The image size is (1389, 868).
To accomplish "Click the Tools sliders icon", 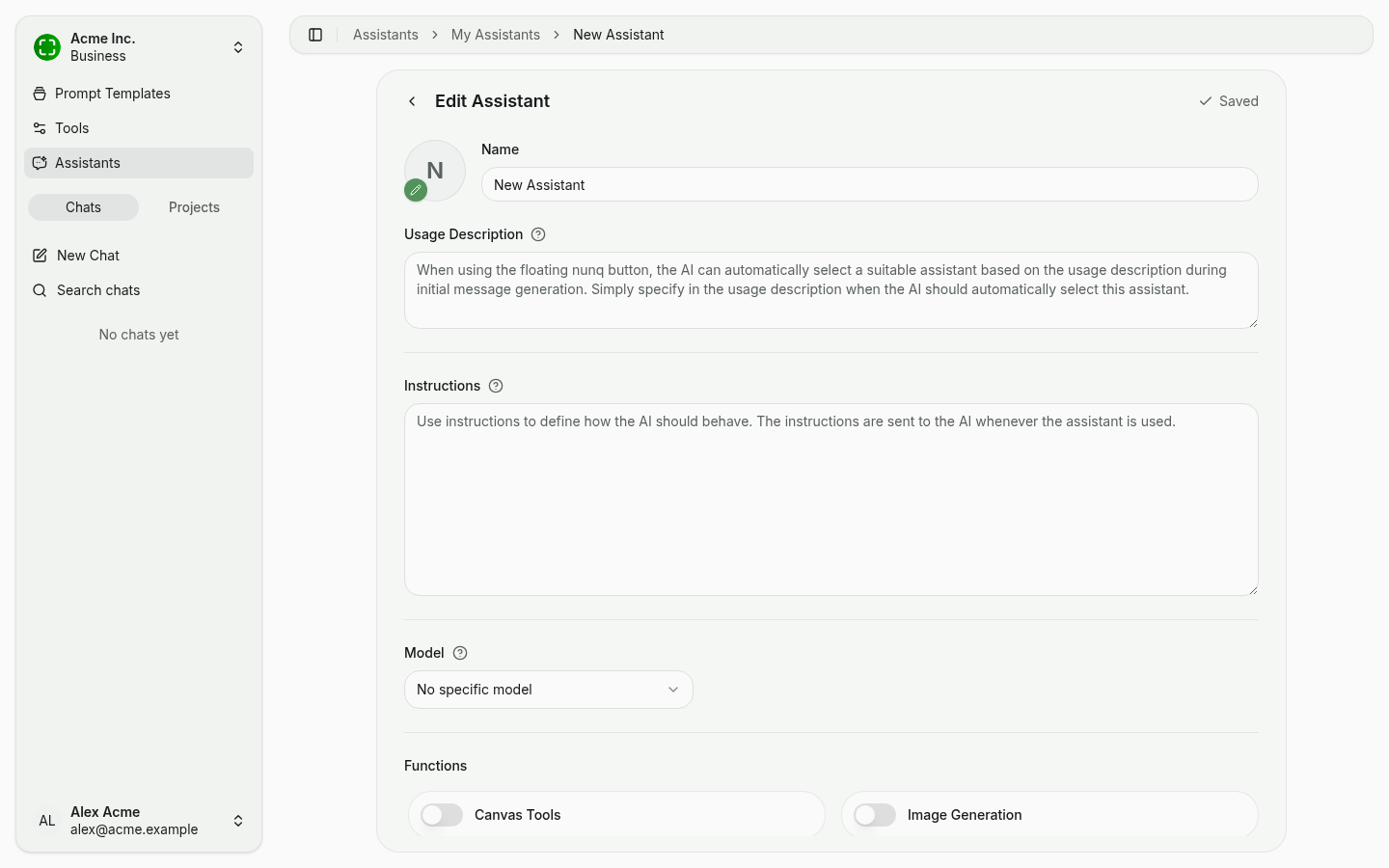I will pyautogui.click(x=40, y=128).
